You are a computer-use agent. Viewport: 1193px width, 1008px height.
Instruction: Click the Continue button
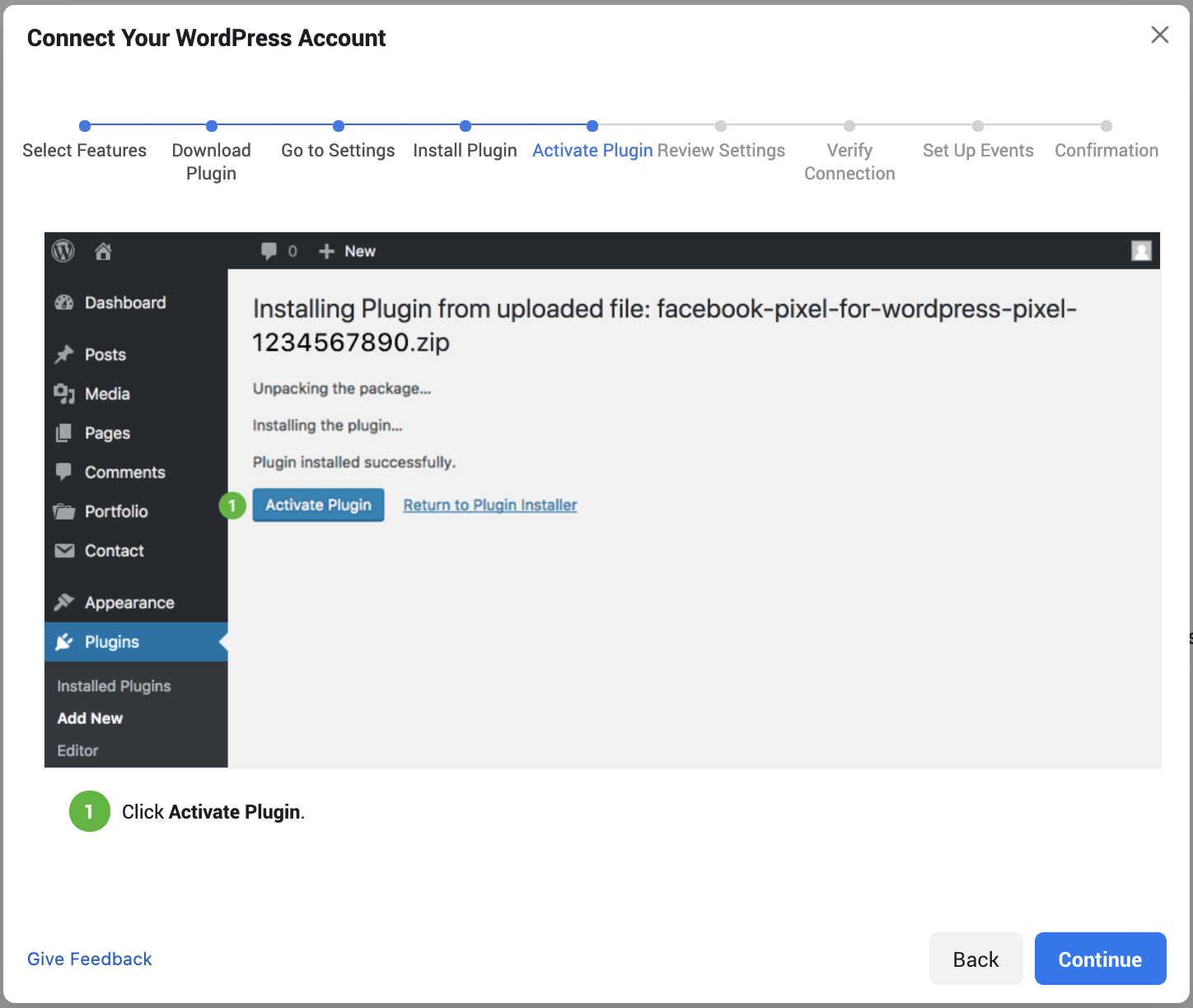(x=1100, y=959)
